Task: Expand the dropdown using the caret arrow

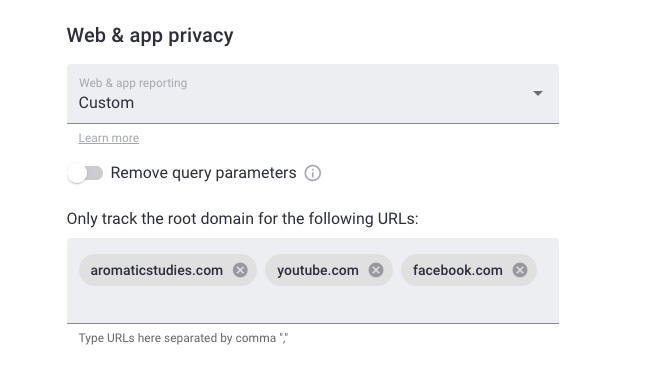Action: [538, 93]
